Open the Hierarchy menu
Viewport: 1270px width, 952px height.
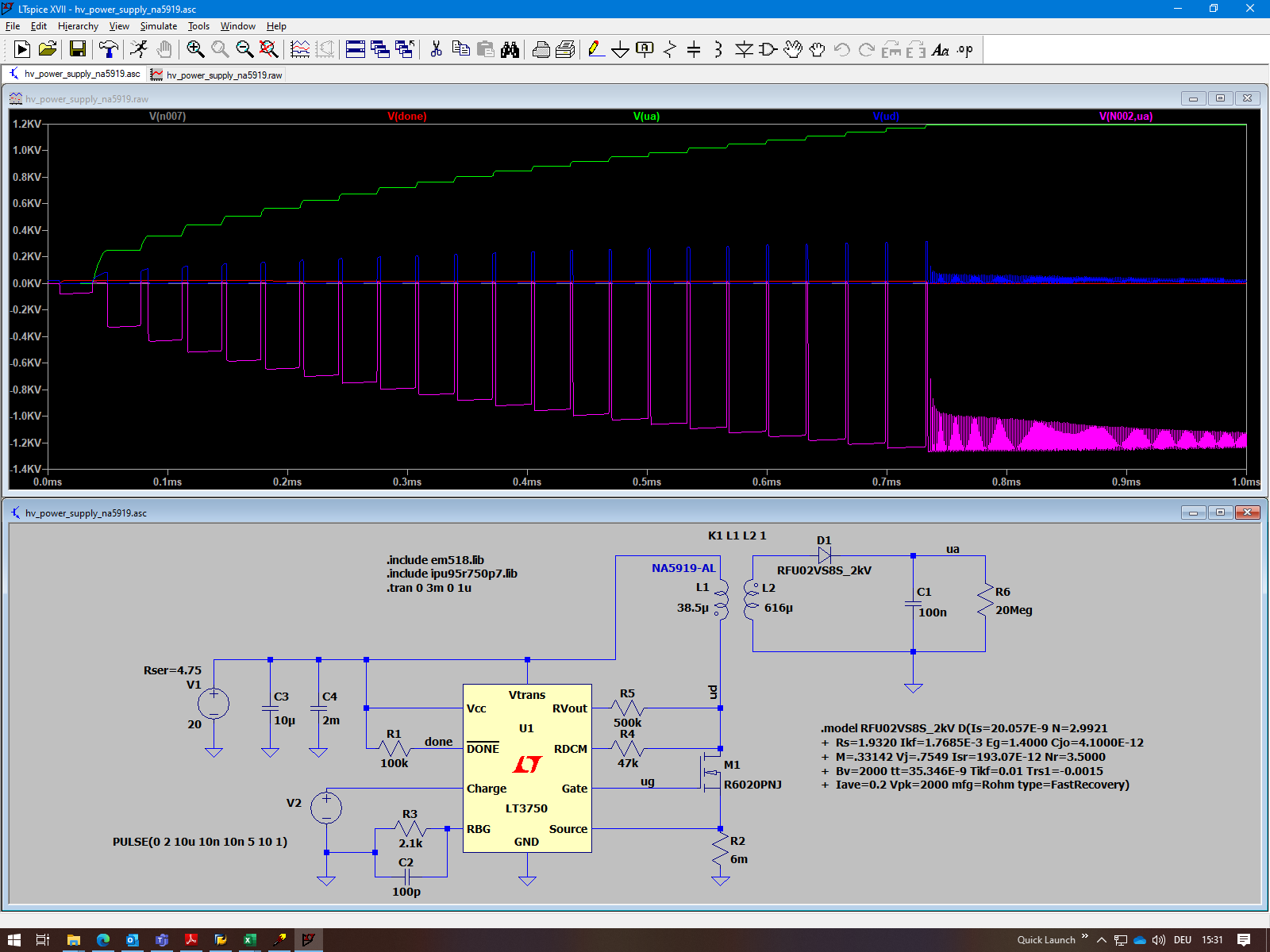(78, 26)
